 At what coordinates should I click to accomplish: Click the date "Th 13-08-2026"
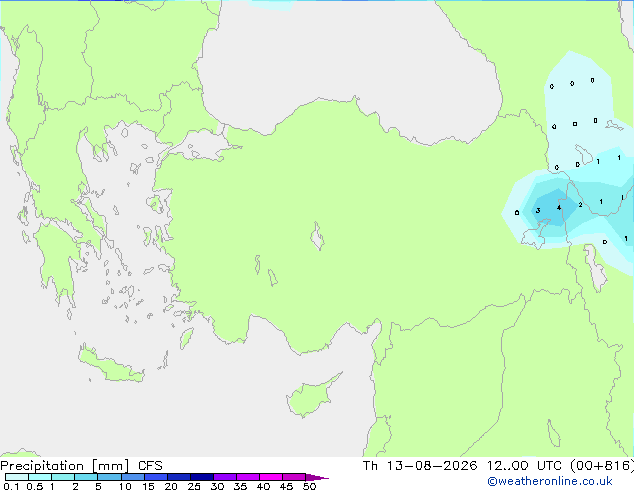pyautogui.click(x=420, y=466)
